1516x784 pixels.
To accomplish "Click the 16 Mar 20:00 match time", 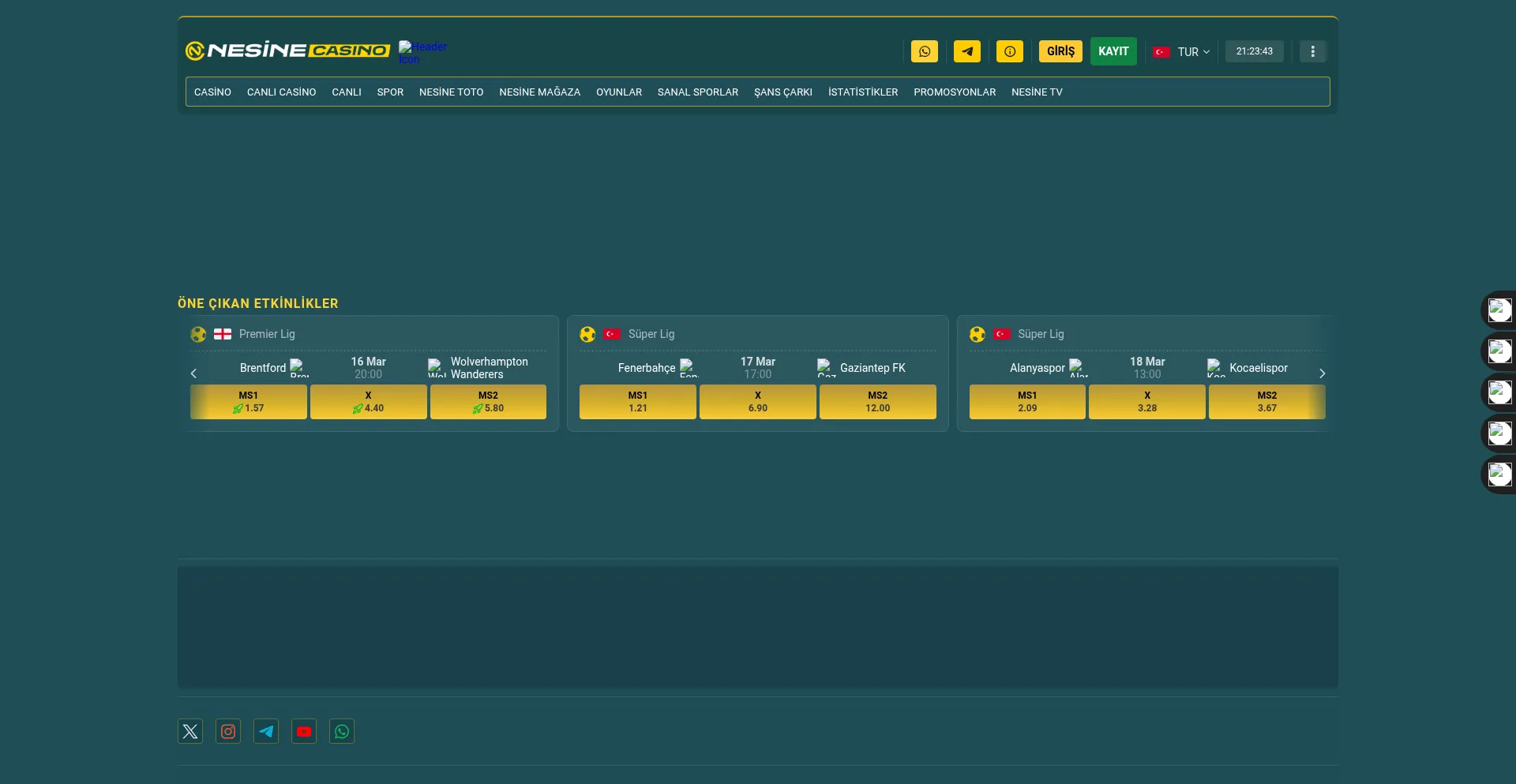I will pyautogui.click(x=369, y=368).
